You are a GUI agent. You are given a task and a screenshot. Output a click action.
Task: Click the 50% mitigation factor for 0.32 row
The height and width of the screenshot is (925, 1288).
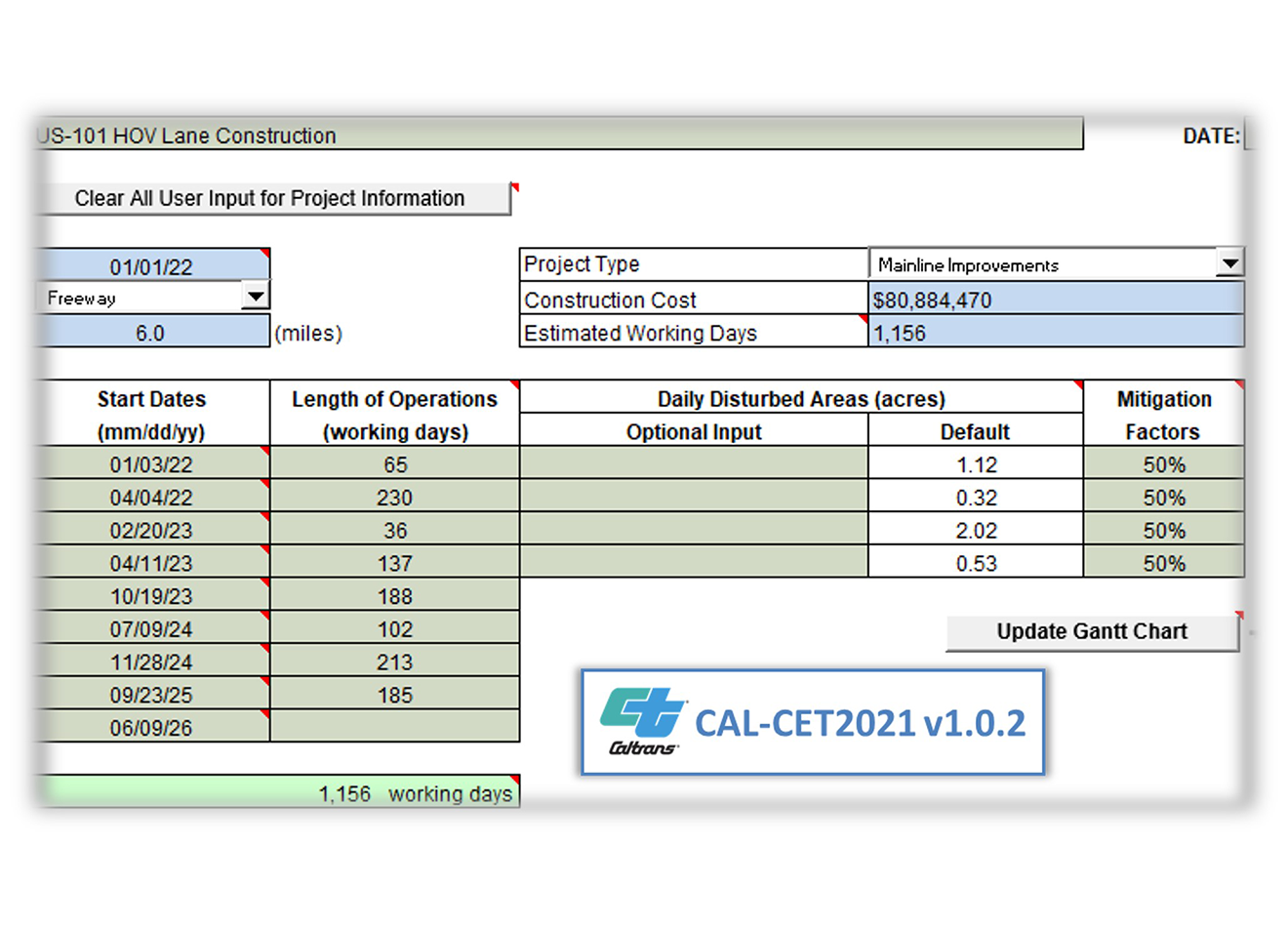(1164, 497)
